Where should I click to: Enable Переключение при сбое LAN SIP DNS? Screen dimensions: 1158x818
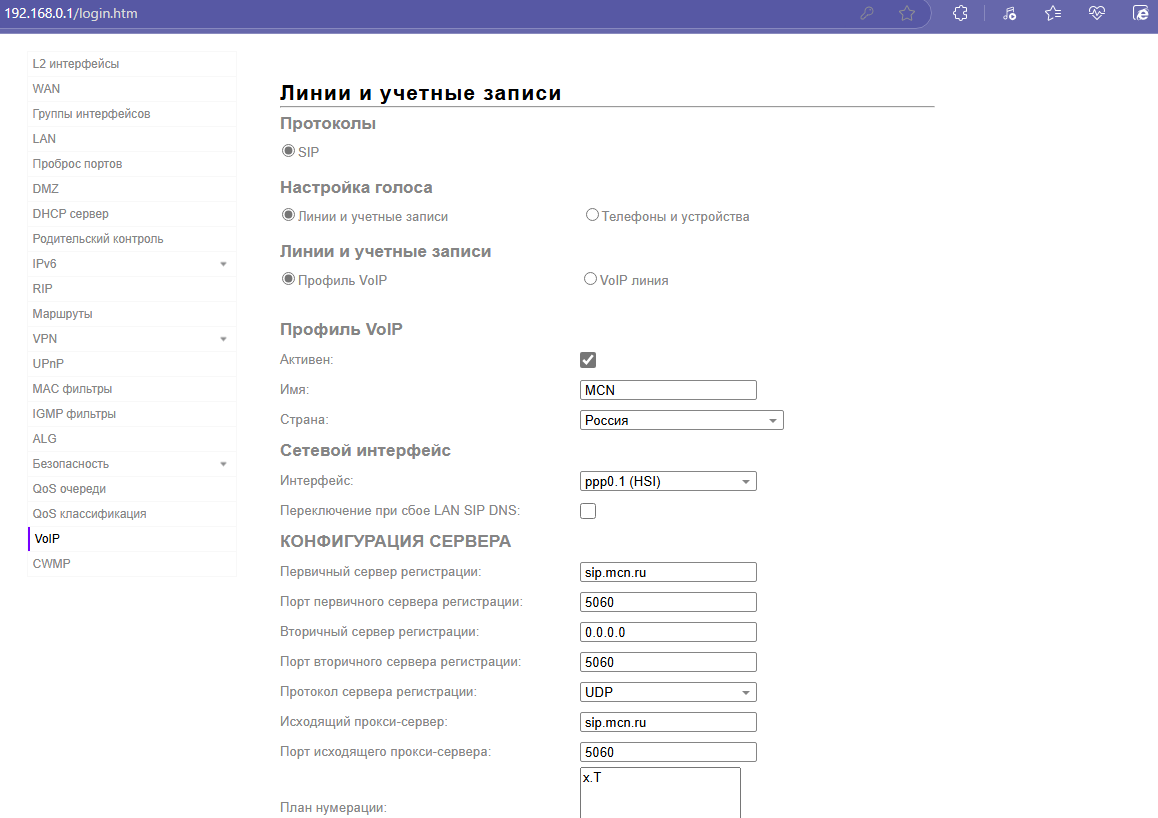(x=588, y=510)
